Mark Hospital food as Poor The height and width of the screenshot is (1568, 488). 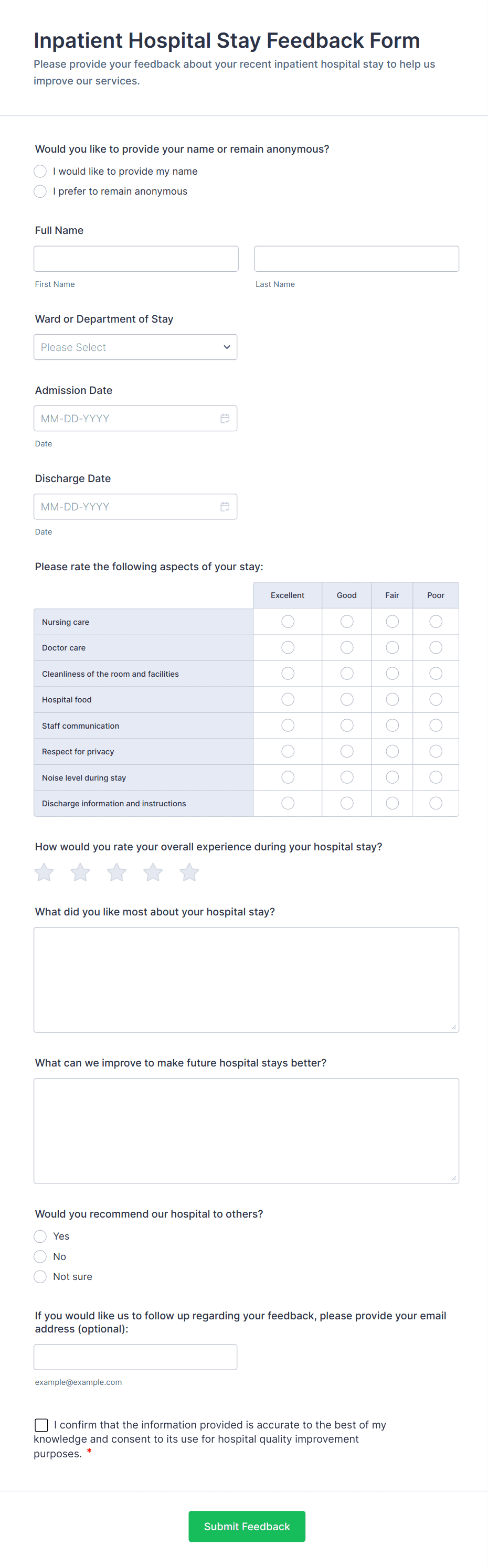click(436, 699)
